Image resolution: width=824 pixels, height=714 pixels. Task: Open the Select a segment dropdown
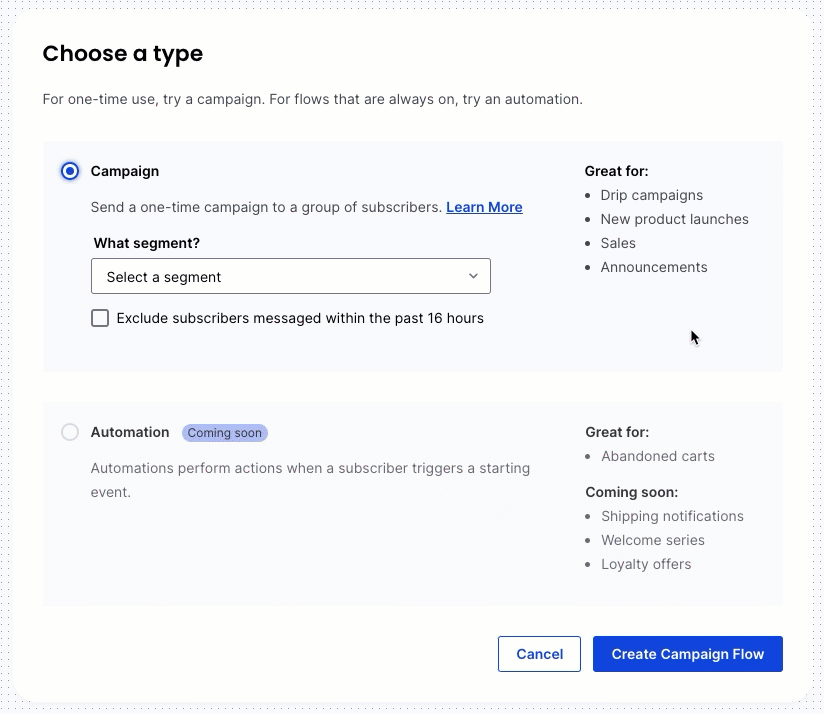290,276
